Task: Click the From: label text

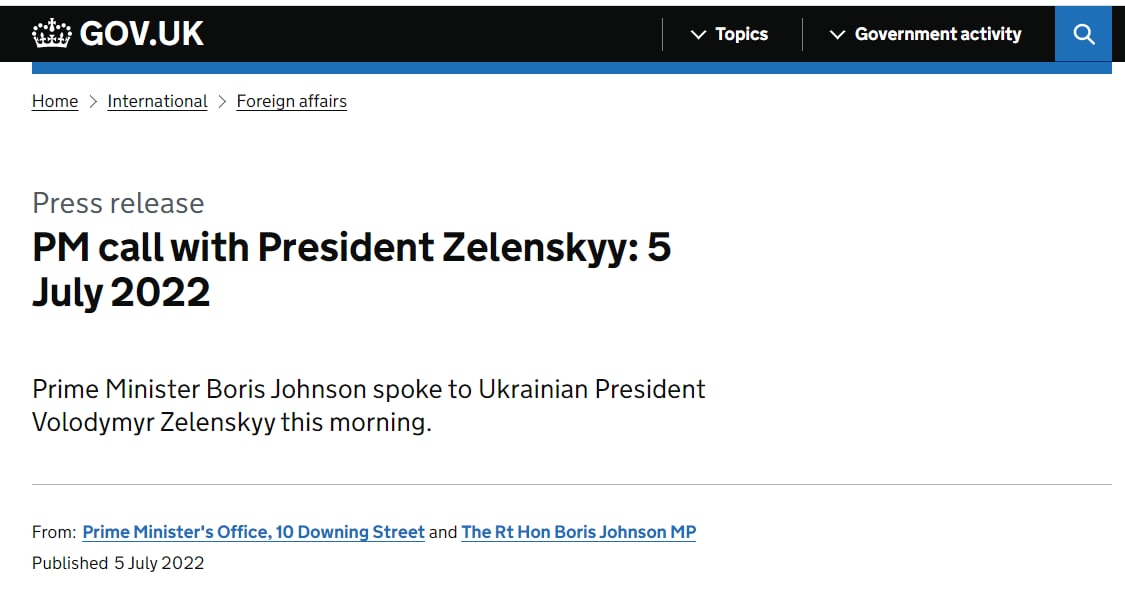Action: 54,532
